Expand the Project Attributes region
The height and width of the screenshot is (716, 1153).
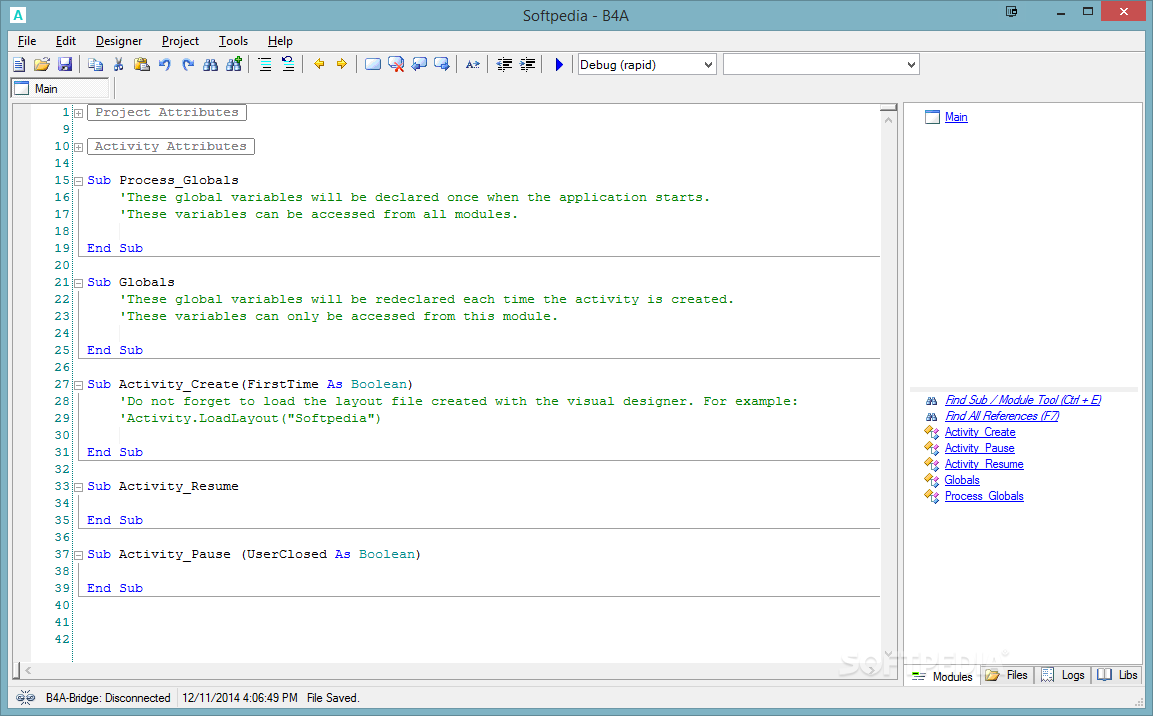[78, 113]
